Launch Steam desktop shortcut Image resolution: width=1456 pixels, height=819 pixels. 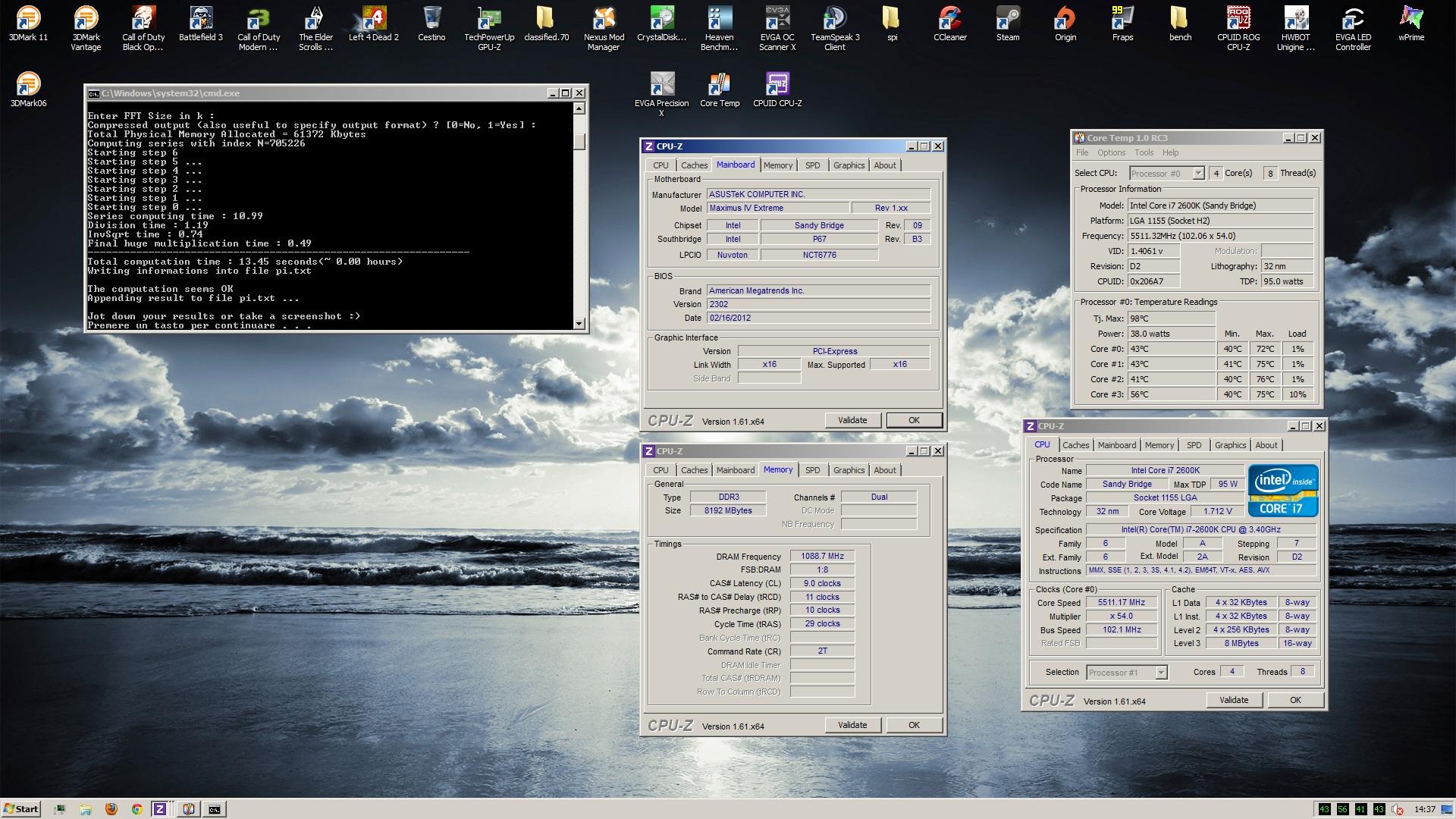pyautogui.click(x=1008, y=24)
